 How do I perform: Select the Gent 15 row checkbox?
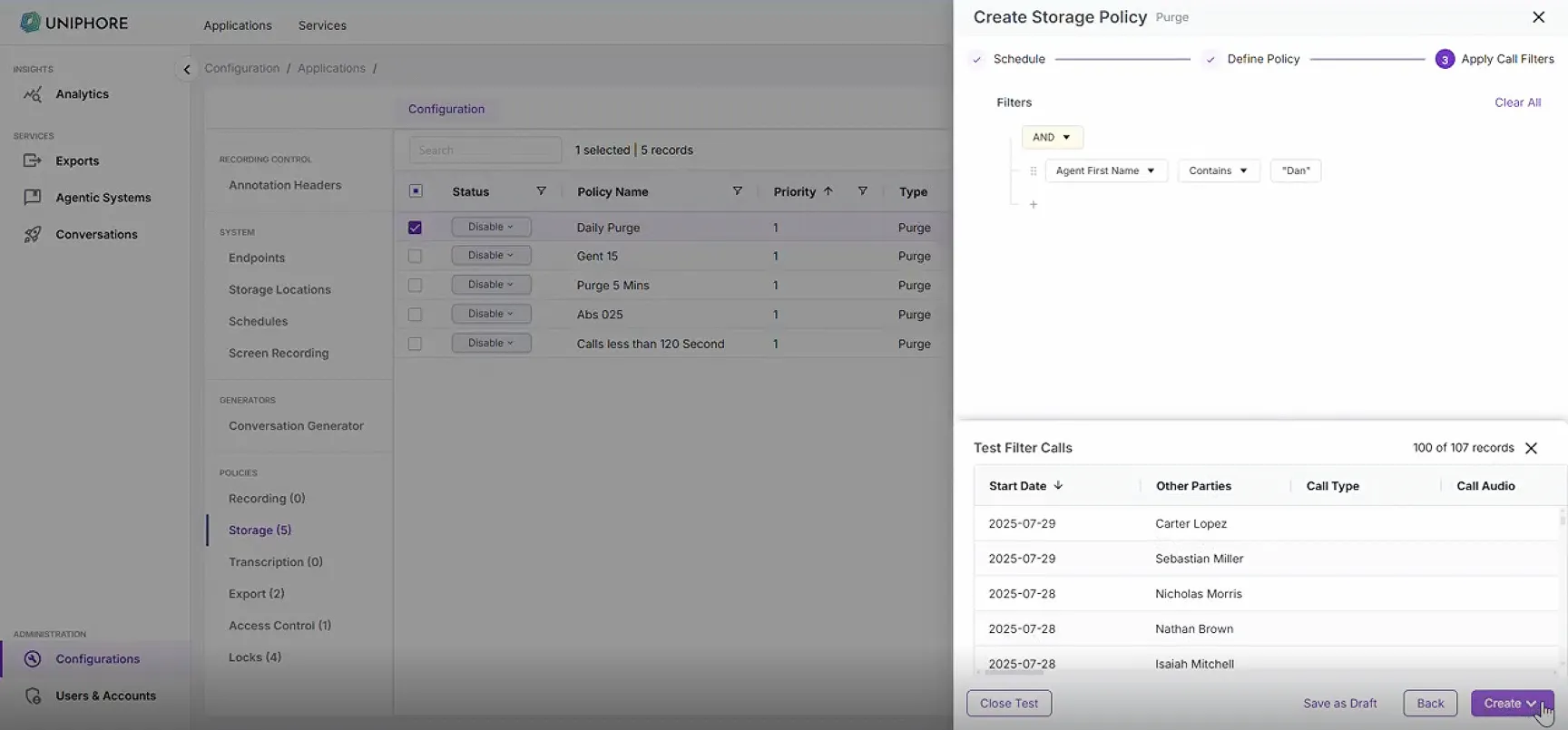(415, 257)
